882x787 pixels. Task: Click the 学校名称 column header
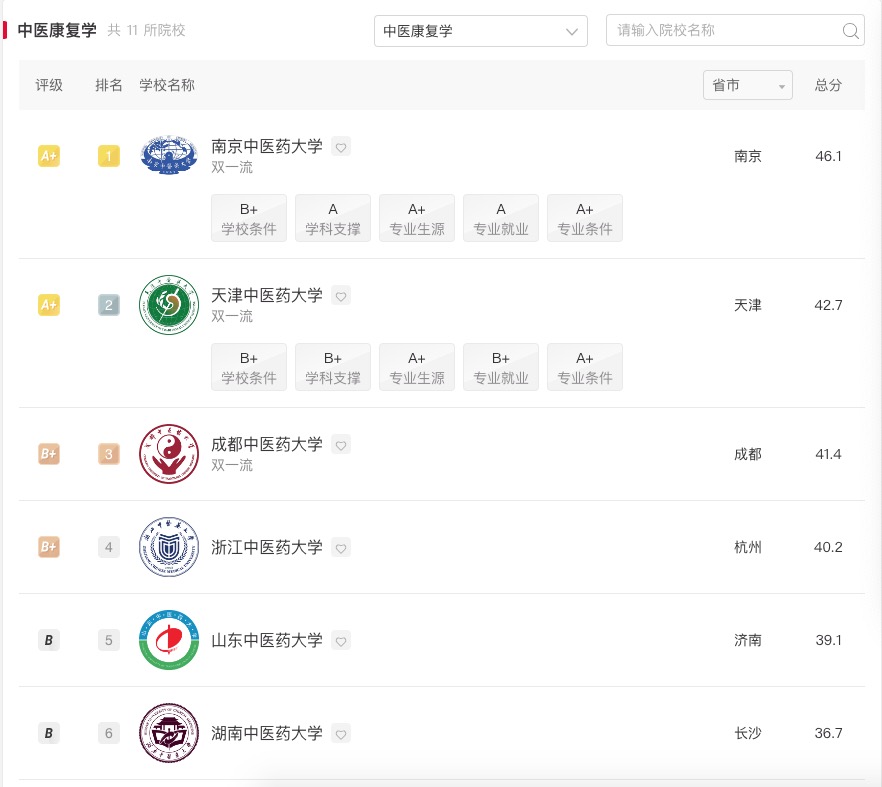point(166,86)
